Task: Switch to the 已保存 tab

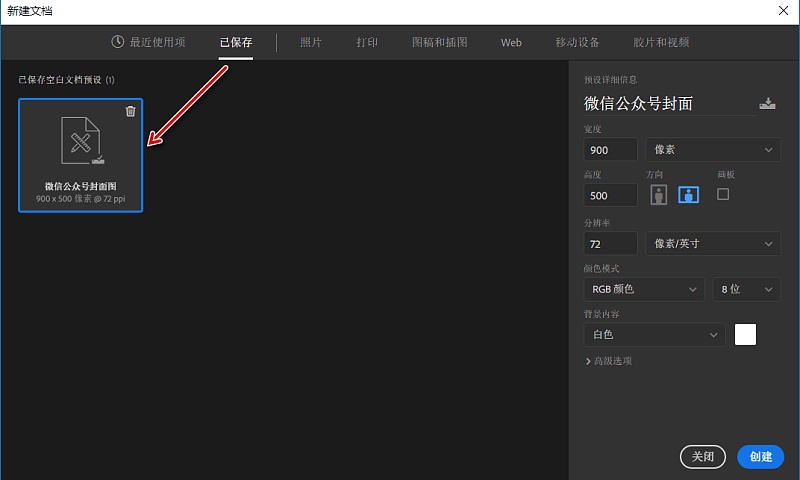Action: pyautogui.click(x=236, y=42)
